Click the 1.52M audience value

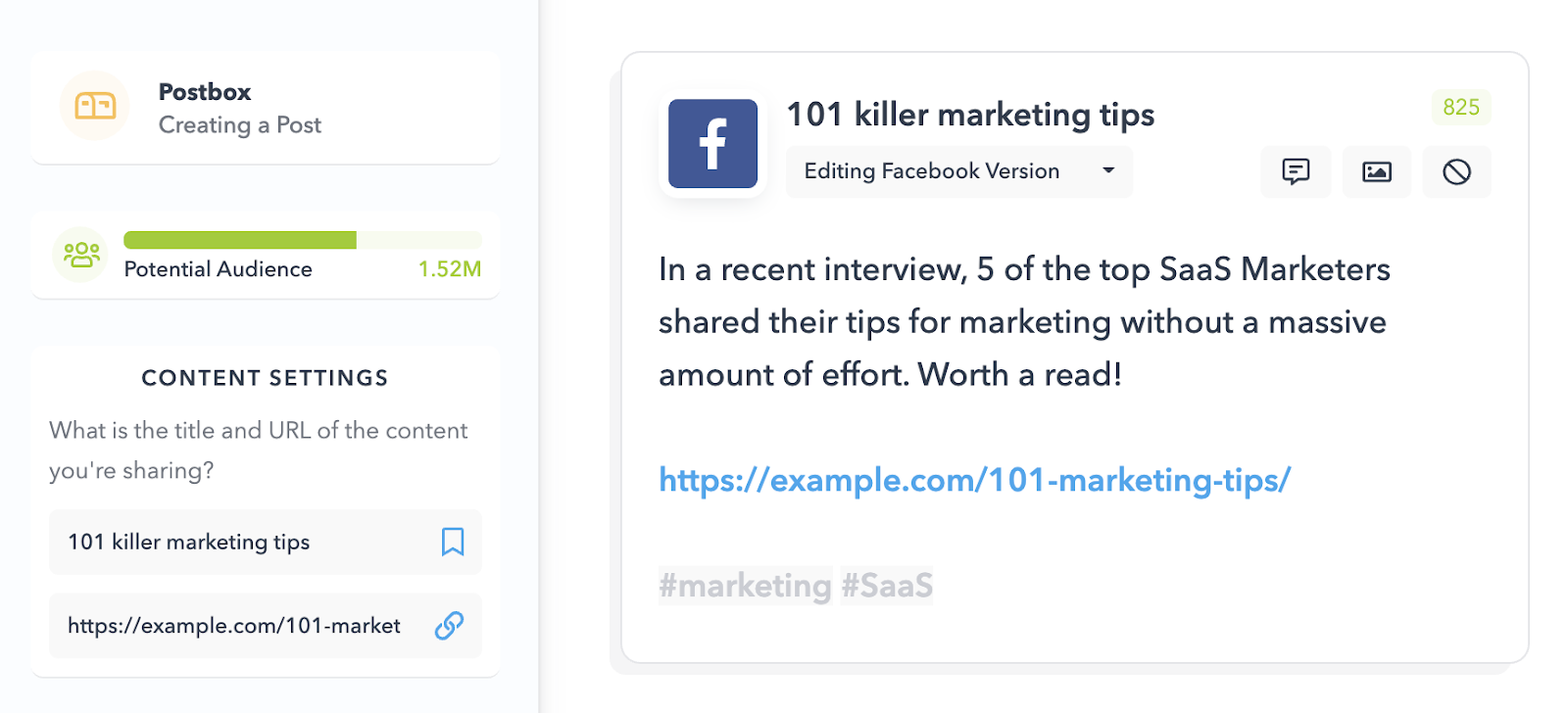[449, 269]
